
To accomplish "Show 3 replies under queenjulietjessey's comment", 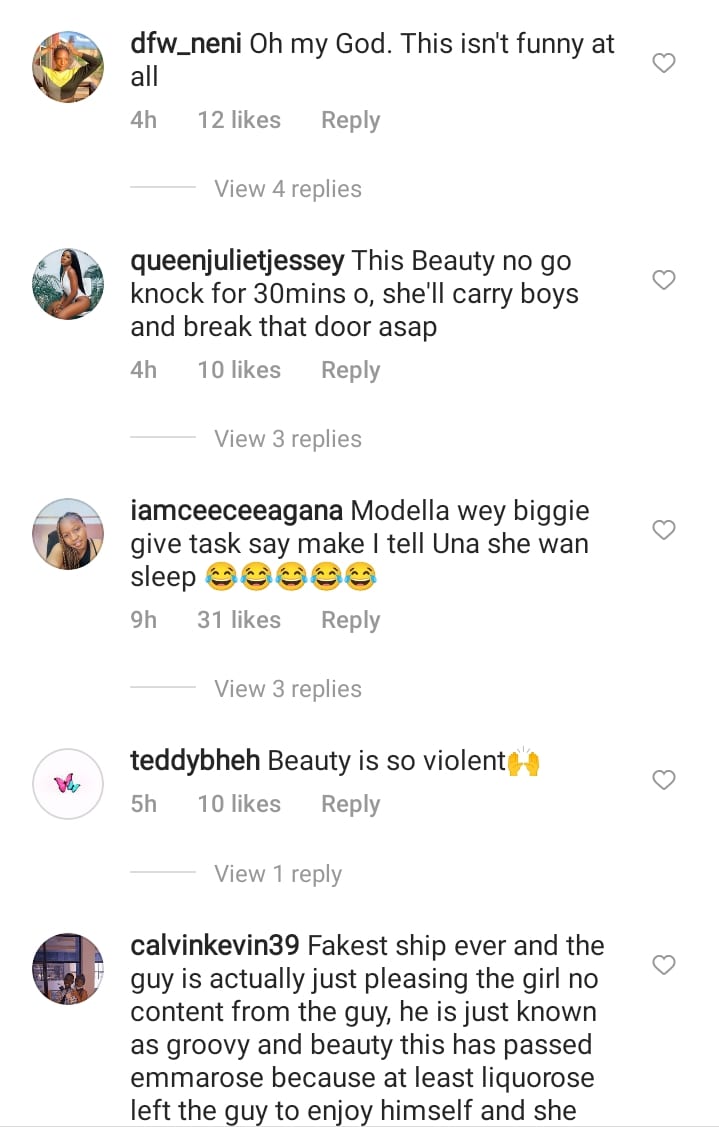I will click(x=288, y=439).
